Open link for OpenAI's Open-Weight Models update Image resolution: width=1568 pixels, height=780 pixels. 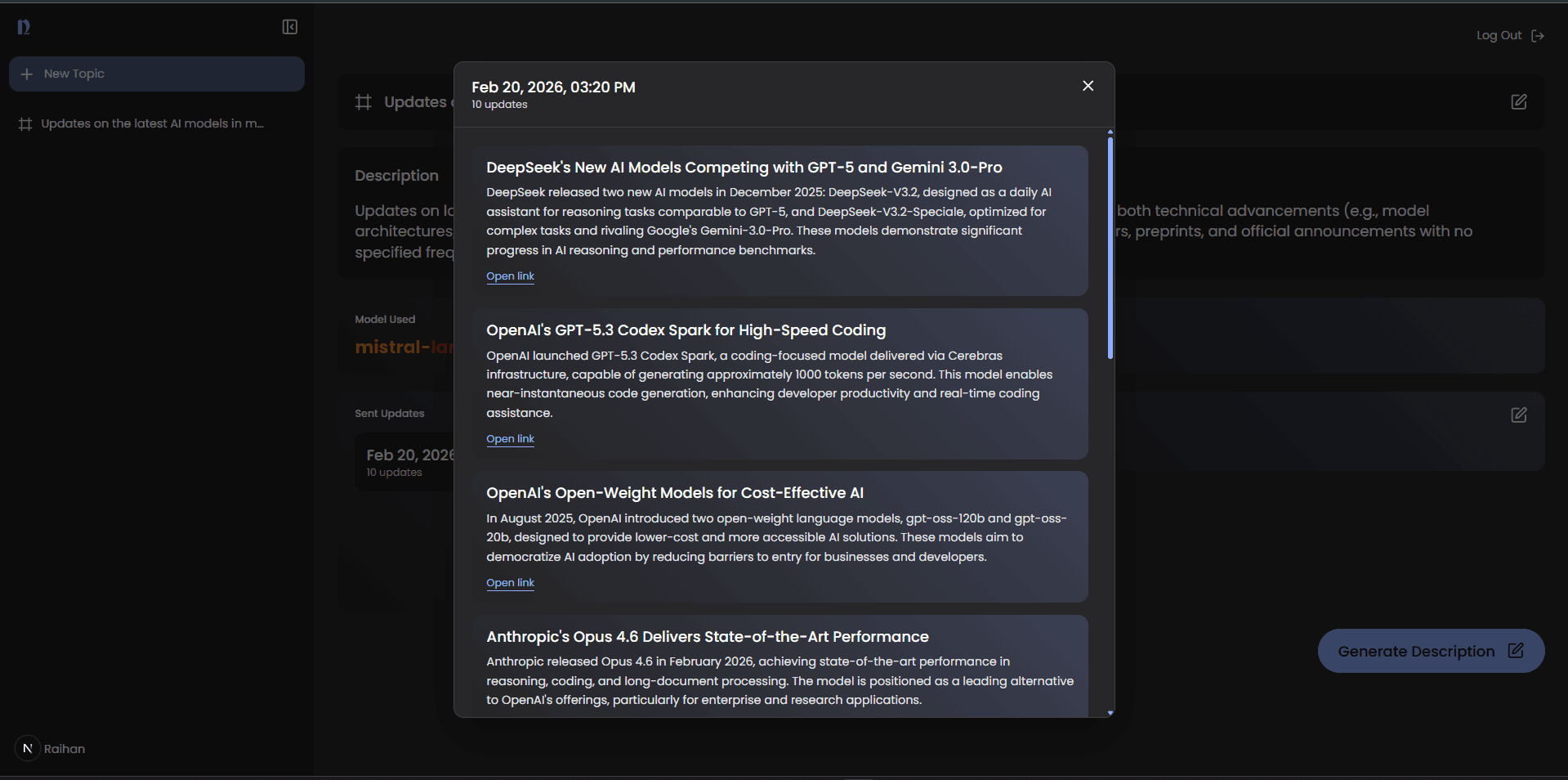[x=510, y=583]
